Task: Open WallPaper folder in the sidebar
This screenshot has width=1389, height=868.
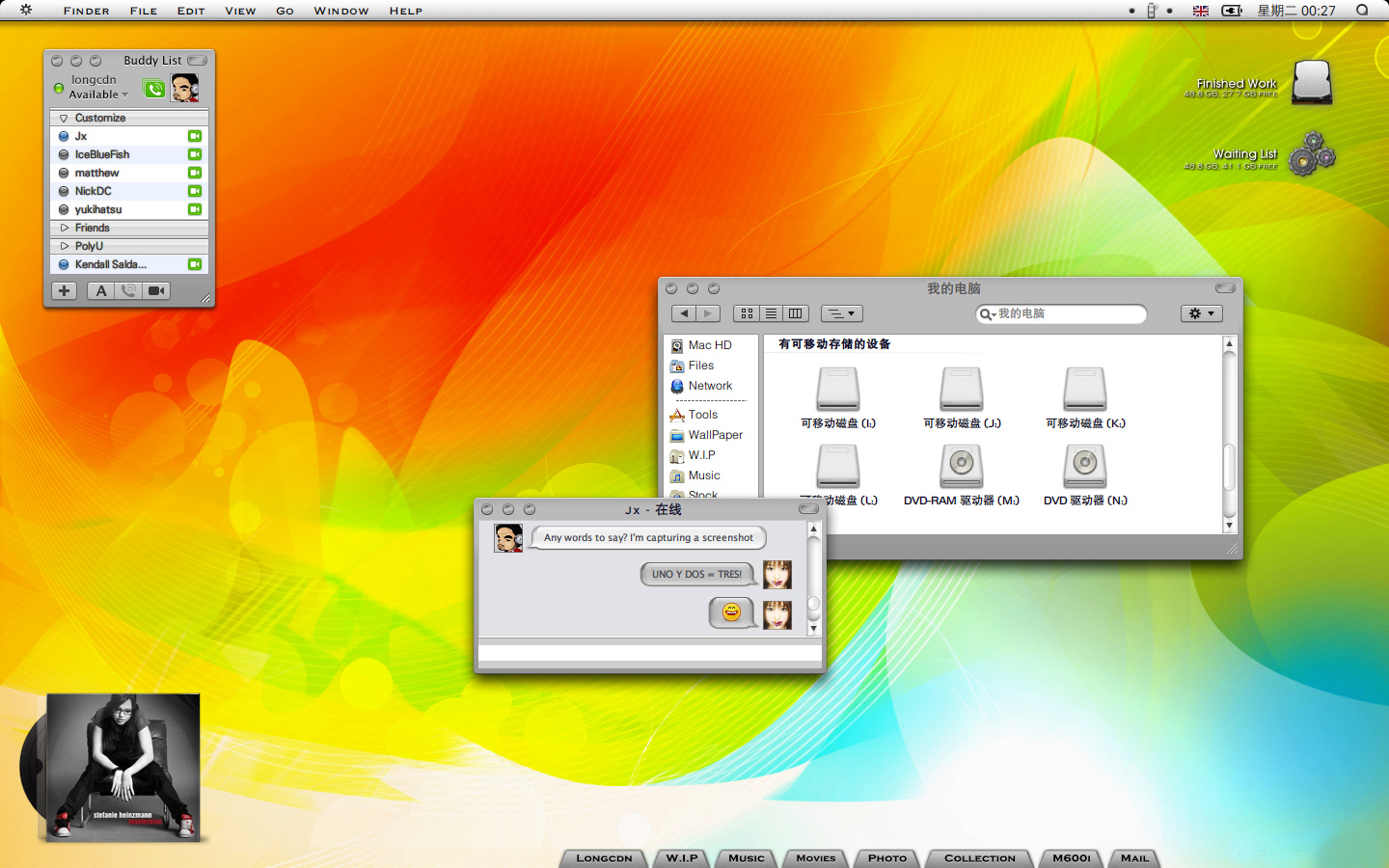Action: [706, 435]
